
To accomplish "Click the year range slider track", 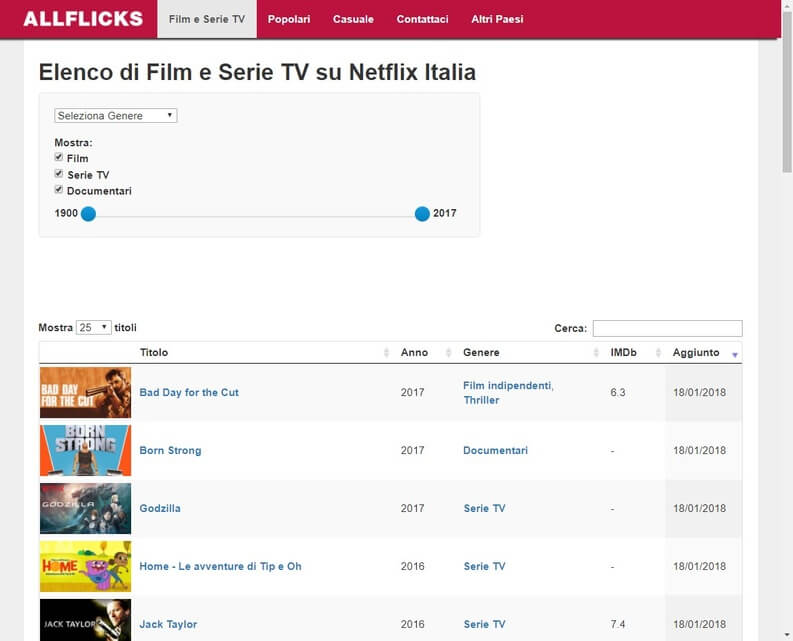I will [x=255, y=216].
